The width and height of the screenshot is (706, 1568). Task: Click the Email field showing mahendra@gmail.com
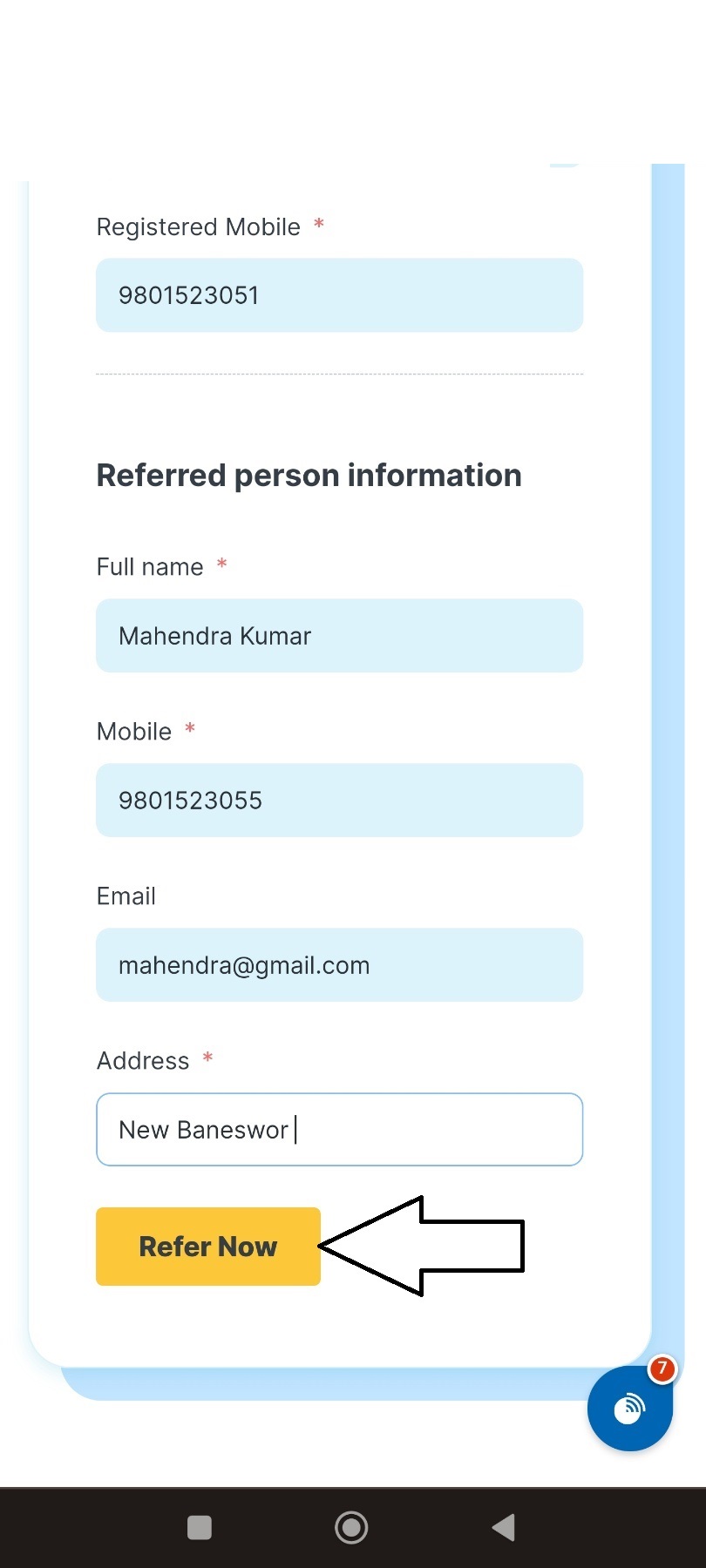click(x=339, y=965)
